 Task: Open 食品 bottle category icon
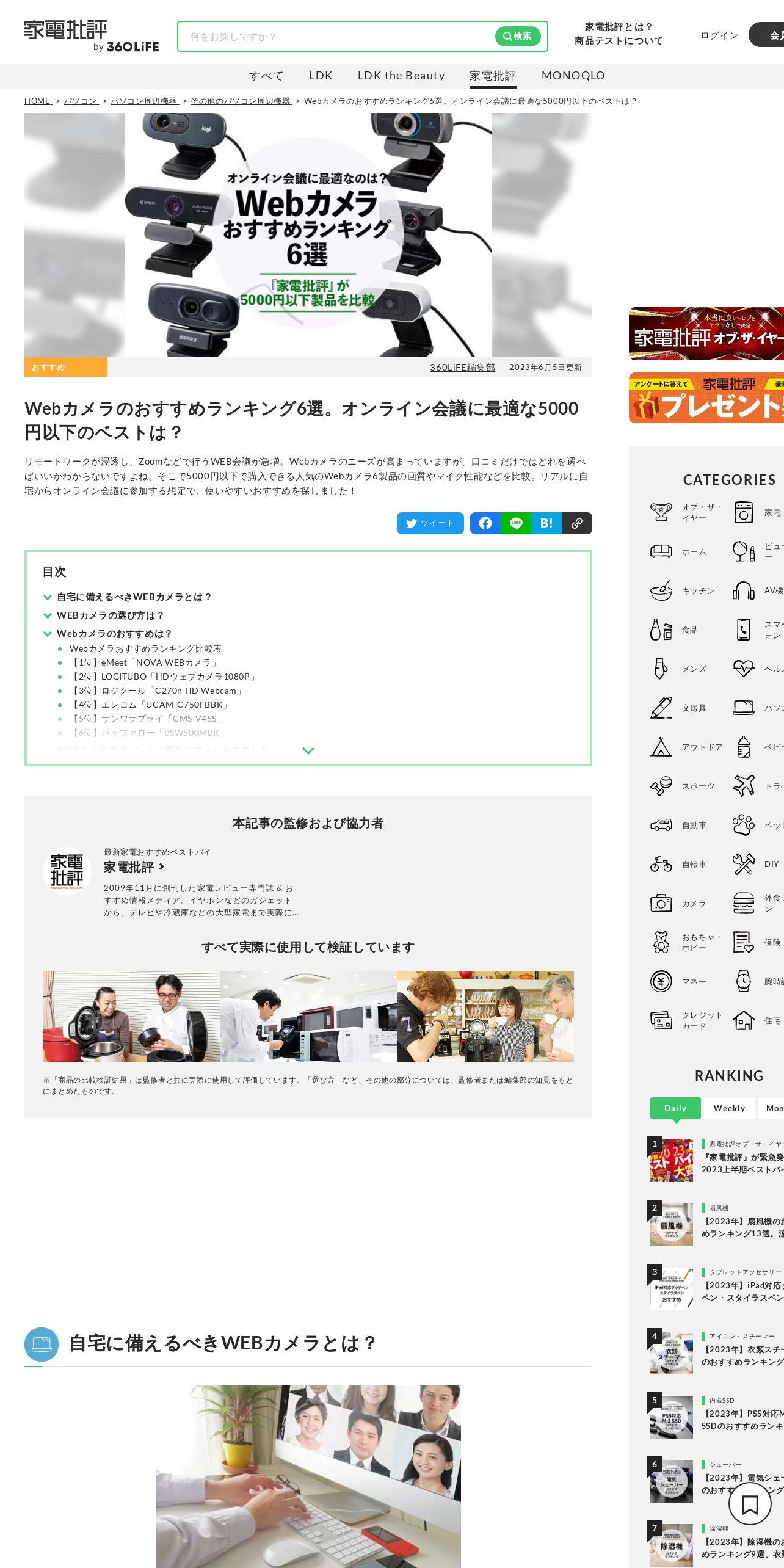[661, 630]
